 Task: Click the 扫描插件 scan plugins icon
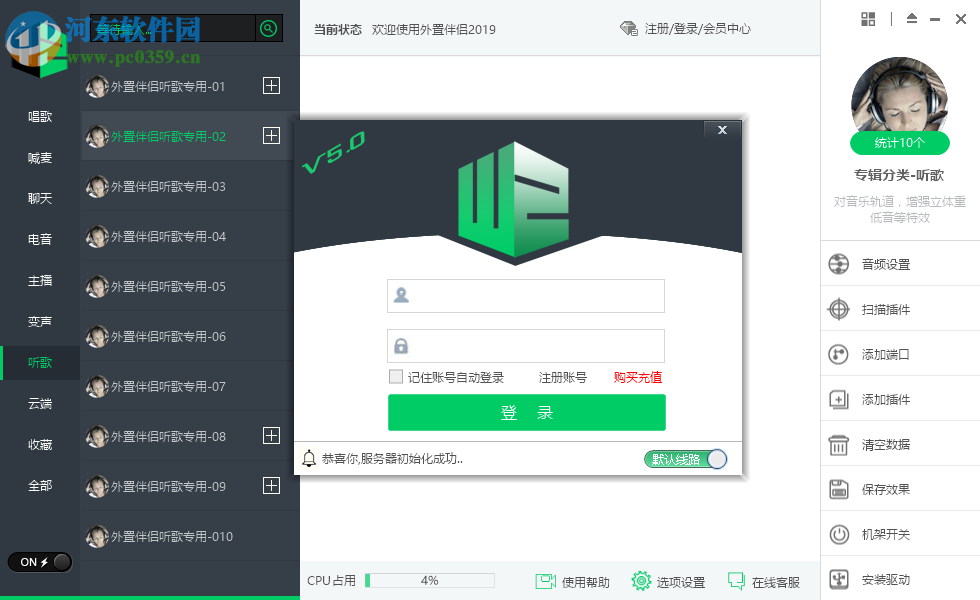838,308
